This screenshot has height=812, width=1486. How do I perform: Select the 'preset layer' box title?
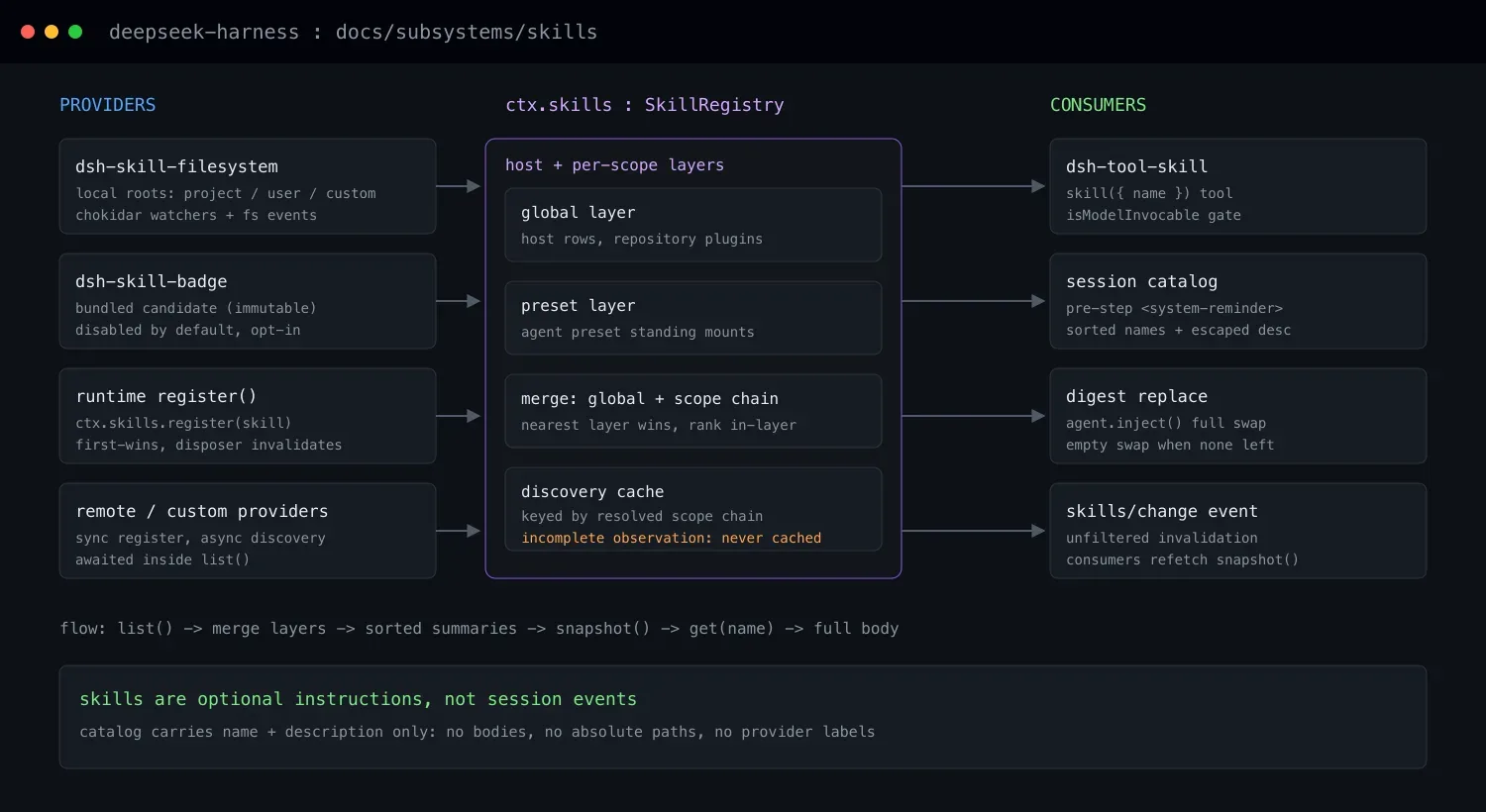579,306
